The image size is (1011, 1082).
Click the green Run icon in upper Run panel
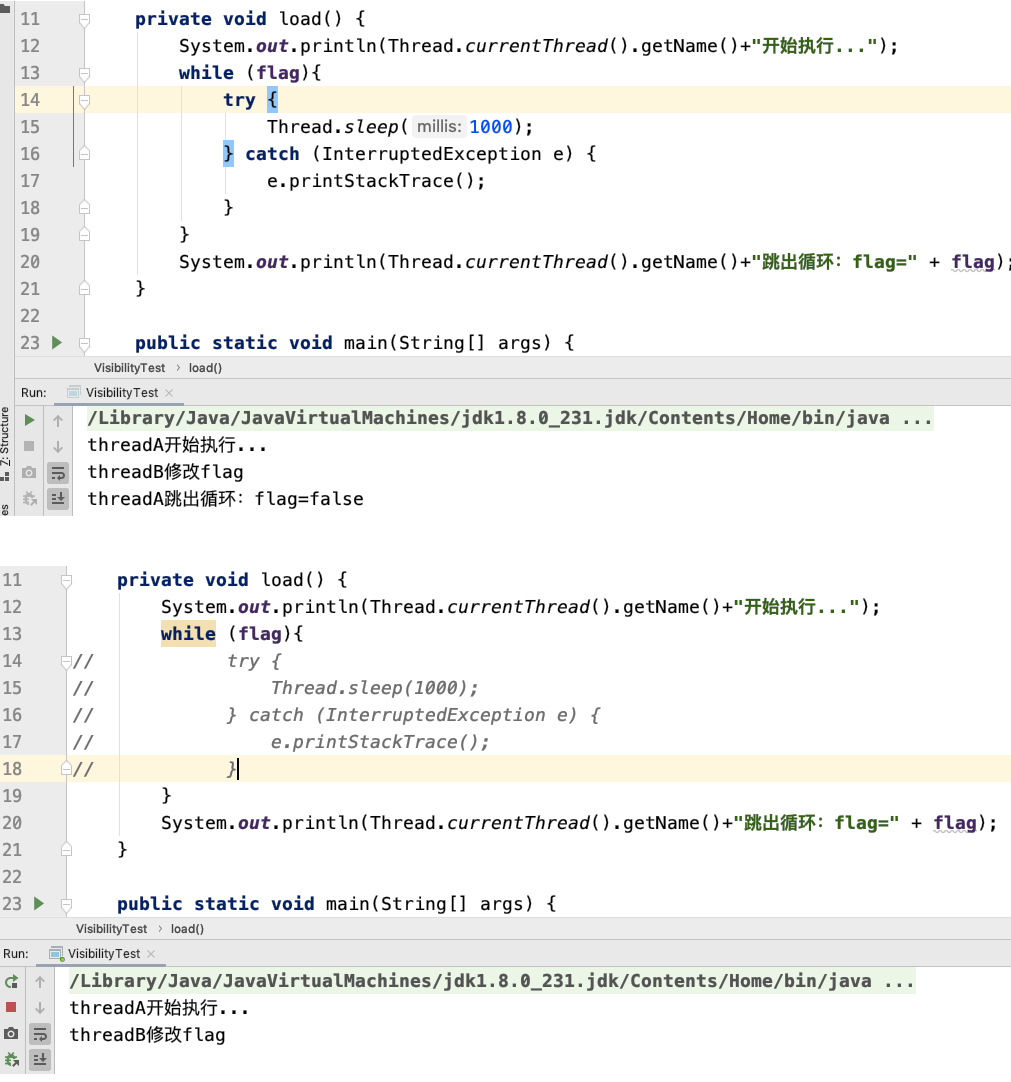coord(29,420)
